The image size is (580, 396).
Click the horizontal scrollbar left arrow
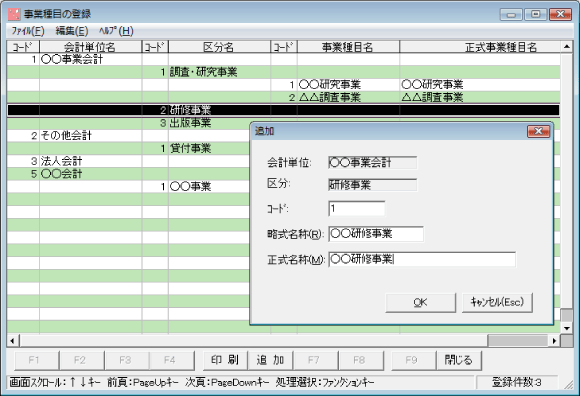tap(13, 341)
